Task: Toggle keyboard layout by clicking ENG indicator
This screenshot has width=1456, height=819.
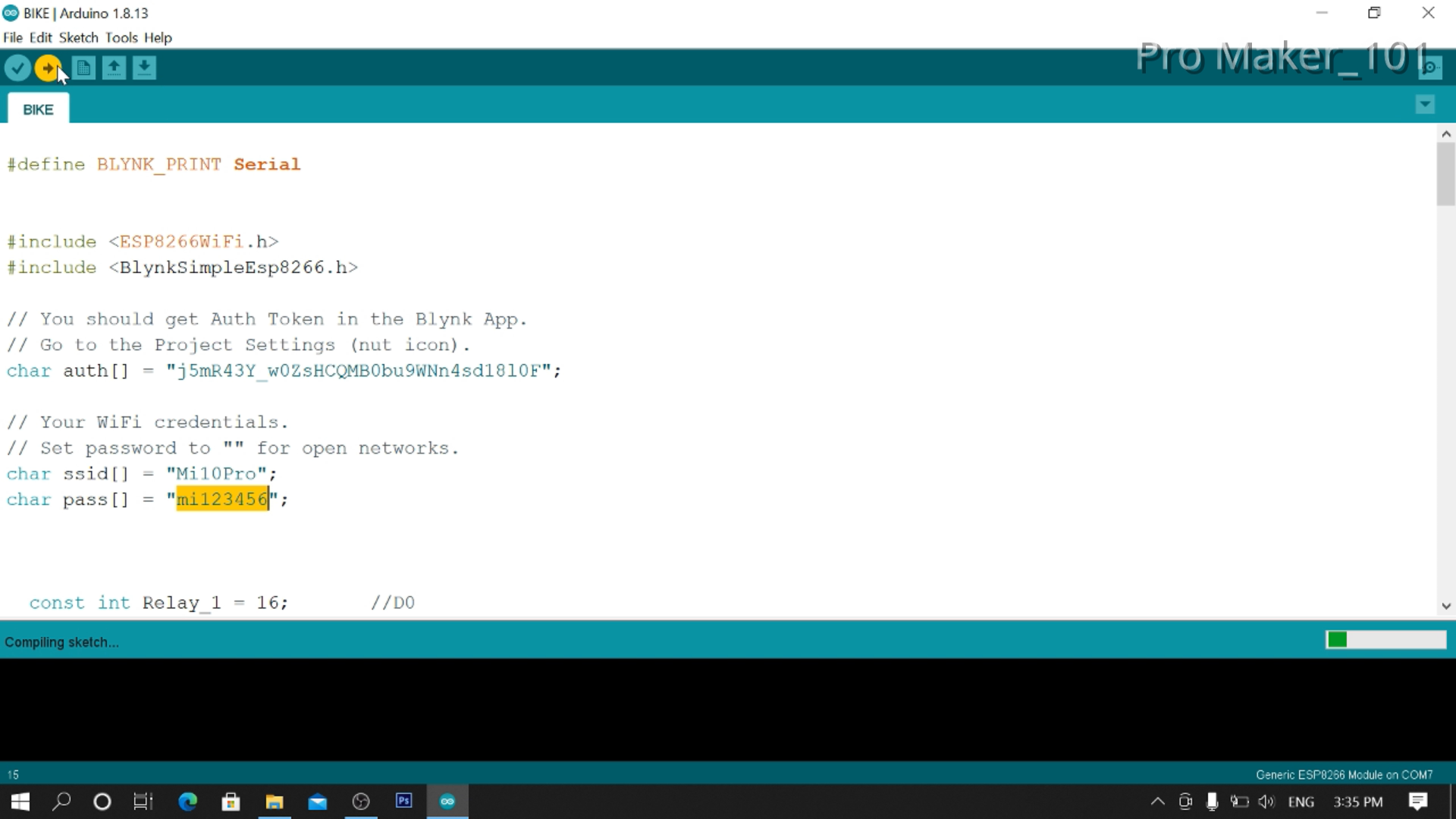Action: [1301, 802]
